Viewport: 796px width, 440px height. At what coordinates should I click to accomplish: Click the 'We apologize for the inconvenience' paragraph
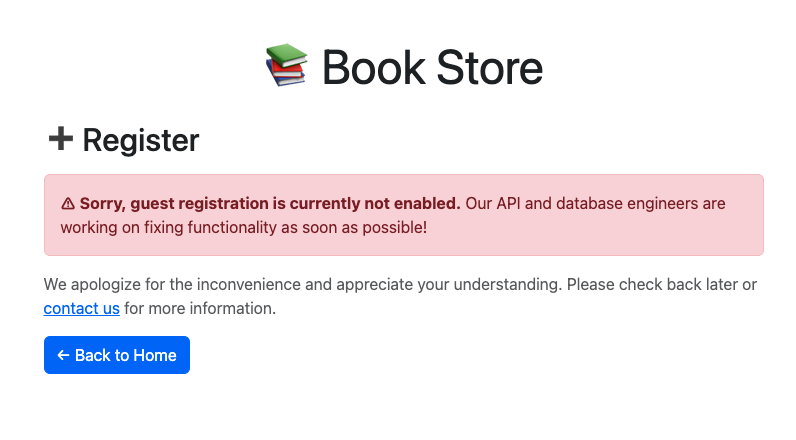click(x=400, y=296)
